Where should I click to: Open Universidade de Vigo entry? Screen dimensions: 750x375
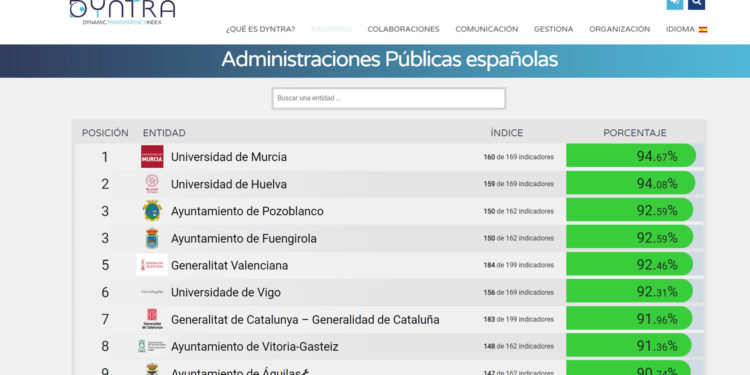[226, 292]
